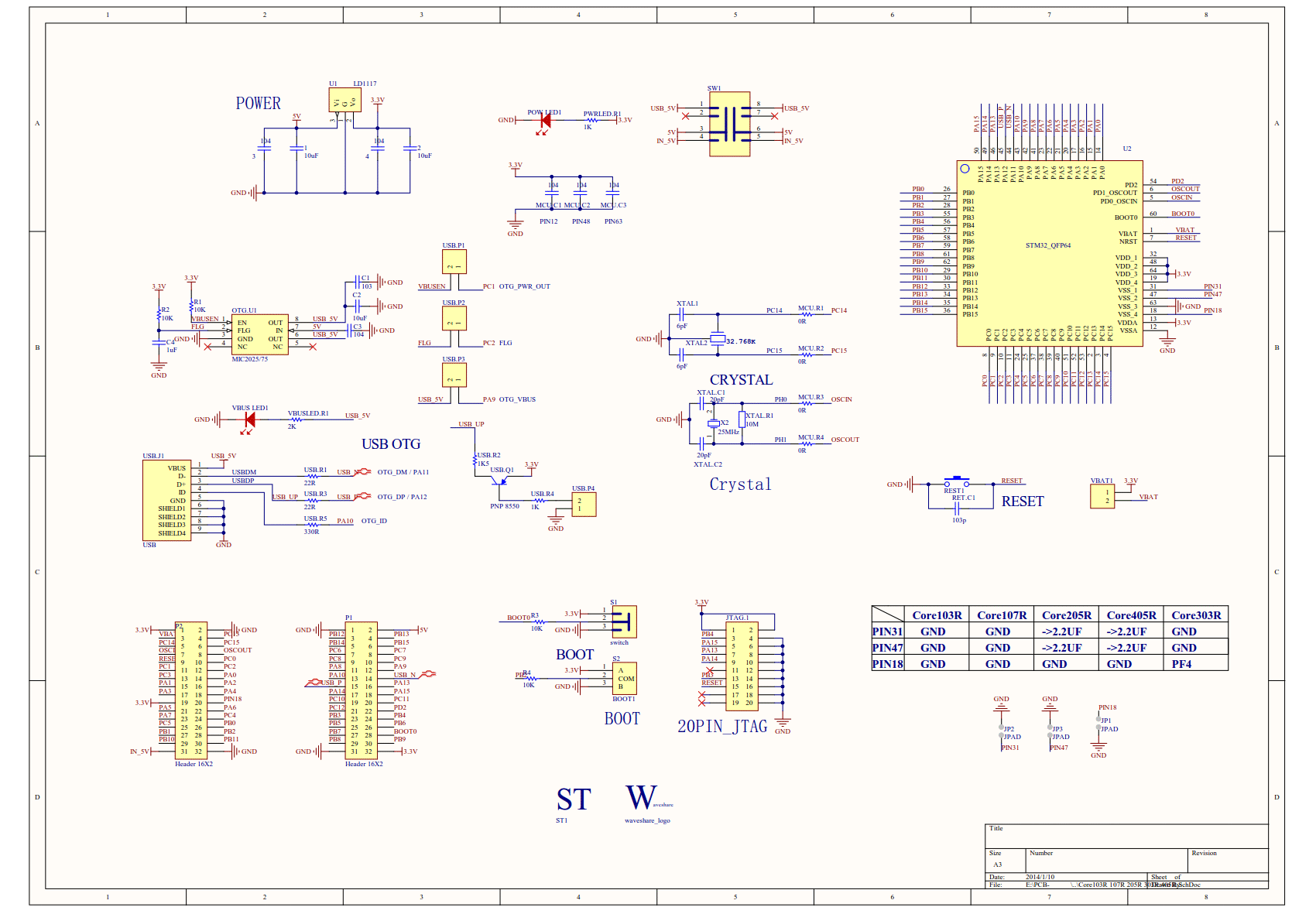The height and width of the screenshot is (914, 1316).
Task: Select the USB.P1 jumper block
Action: tap(454, 262)
